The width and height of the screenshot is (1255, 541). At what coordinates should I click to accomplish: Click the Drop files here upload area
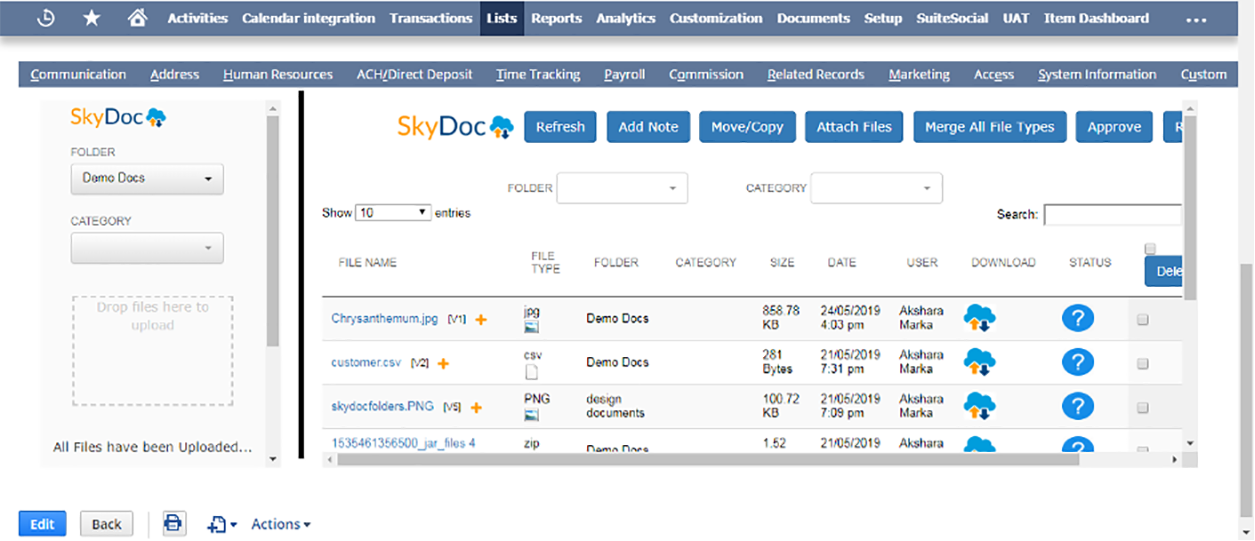(153, 350)
